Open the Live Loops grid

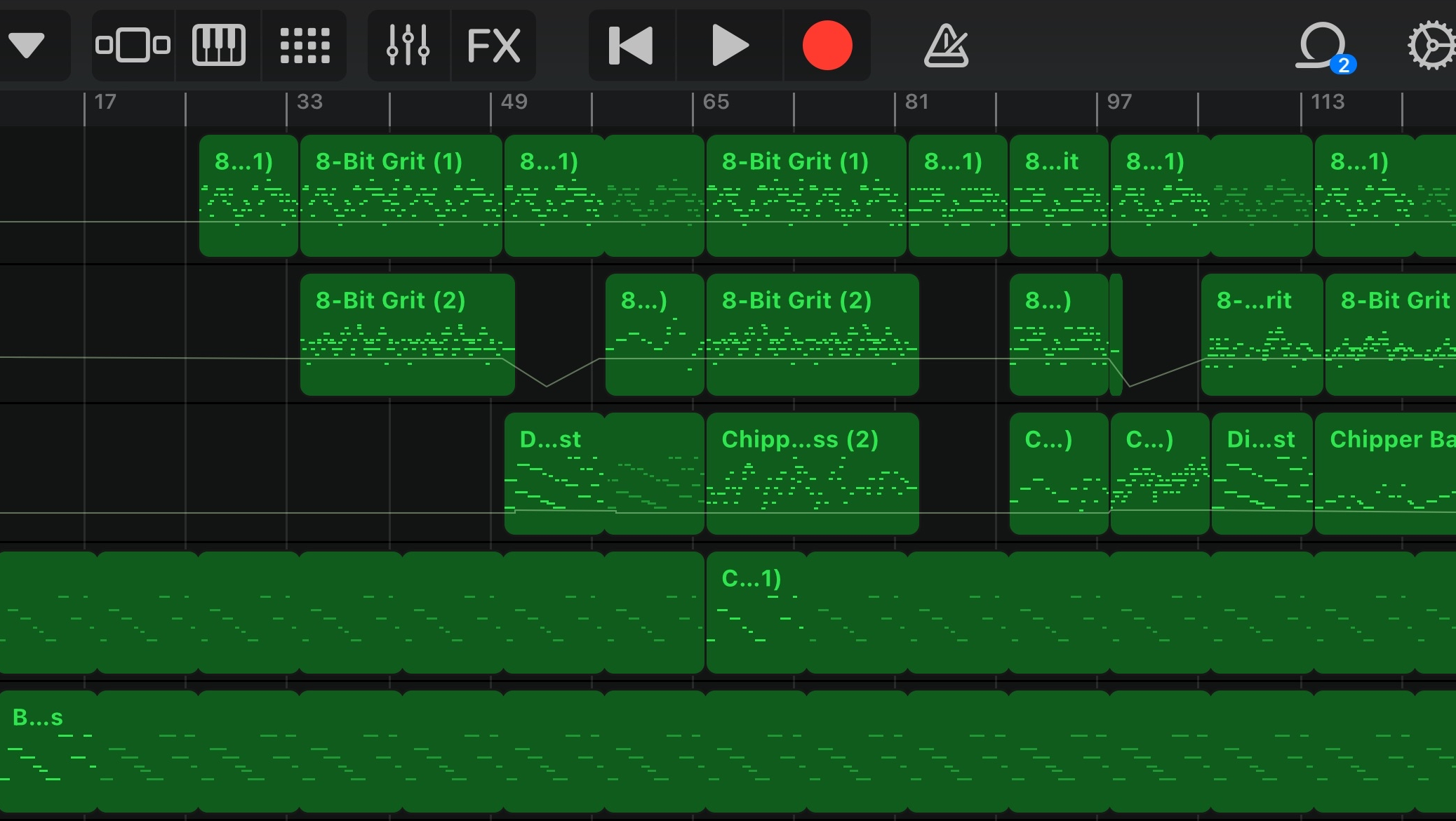[x=305, y=46]
